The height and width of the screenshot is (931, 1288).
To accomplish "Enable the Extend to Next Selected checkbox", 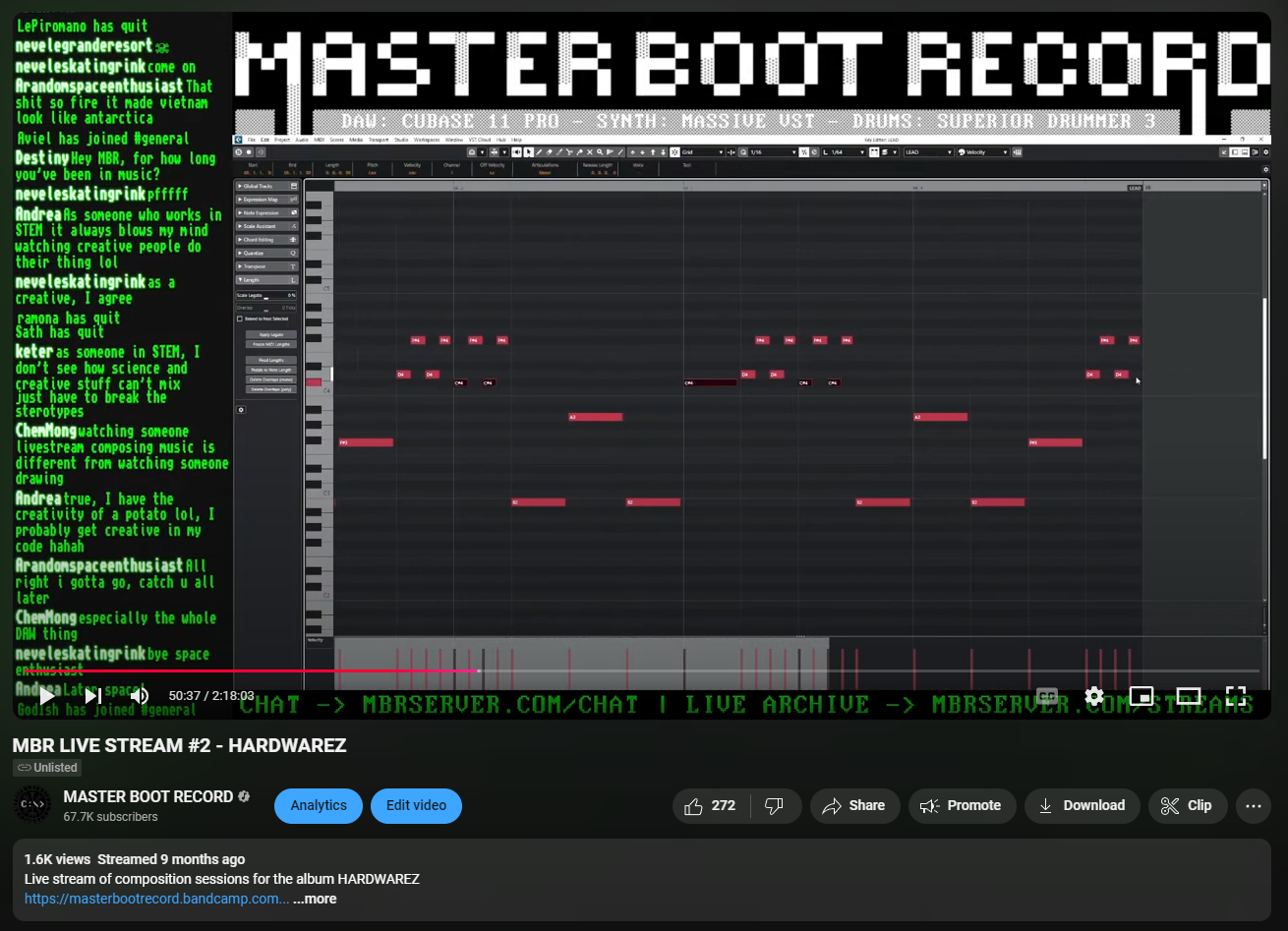I will pyautogui.click(x=239, y=319).
